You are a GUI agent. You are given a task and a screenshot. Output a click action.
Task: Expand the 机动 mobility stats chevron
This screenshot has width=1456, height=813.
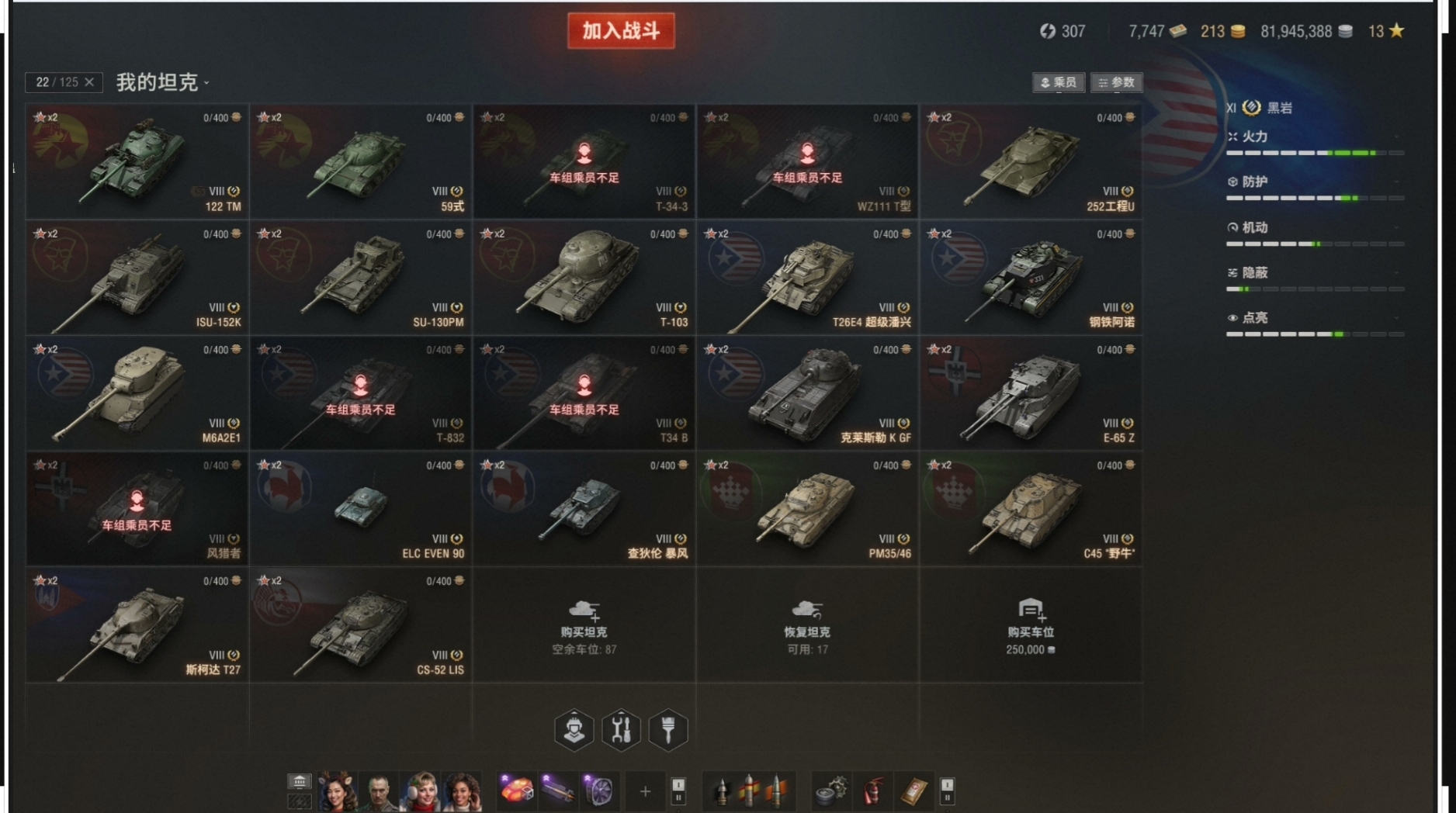[1396, 227]
